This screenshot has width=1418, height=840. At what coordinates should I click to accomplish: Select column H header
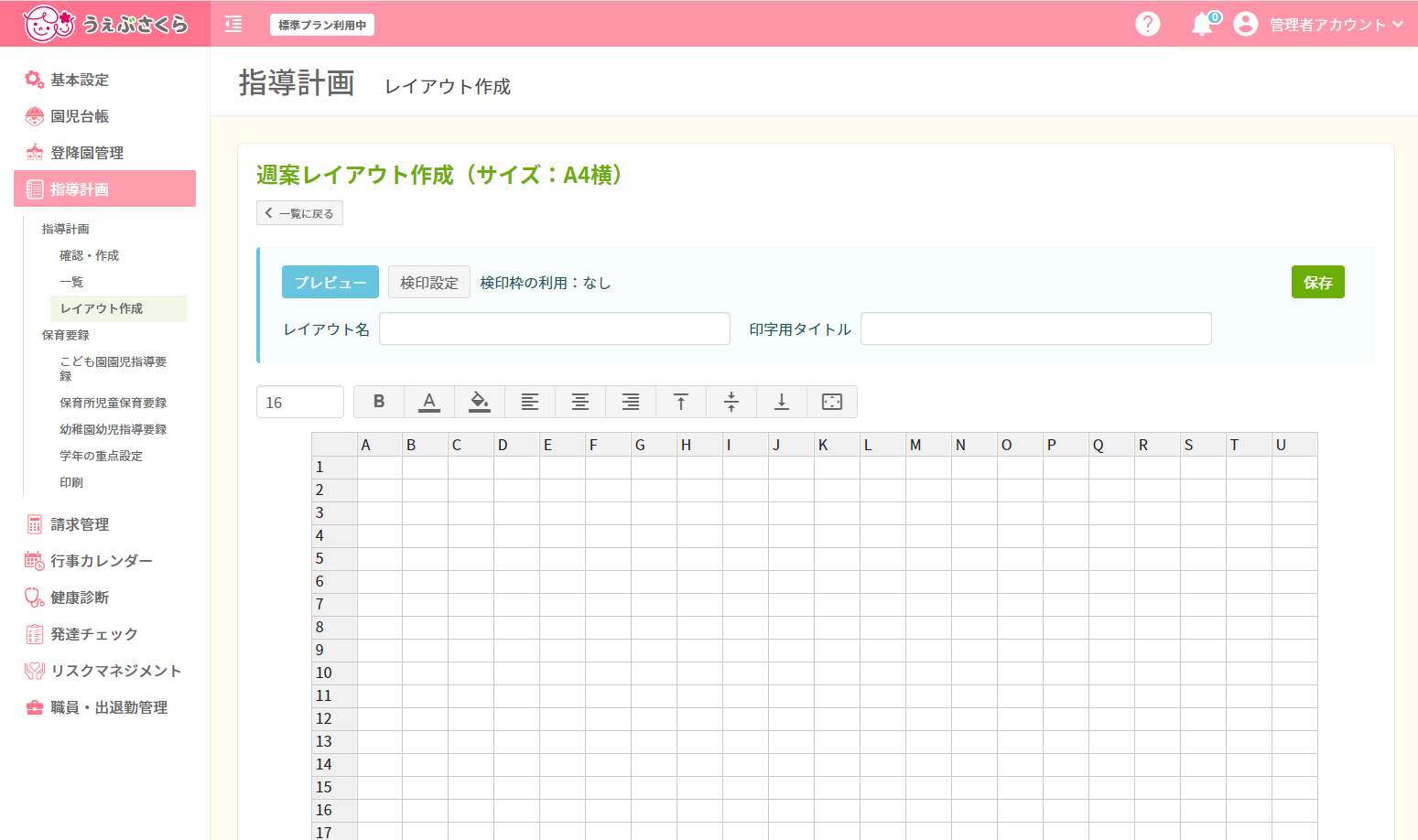pos(700,445)
